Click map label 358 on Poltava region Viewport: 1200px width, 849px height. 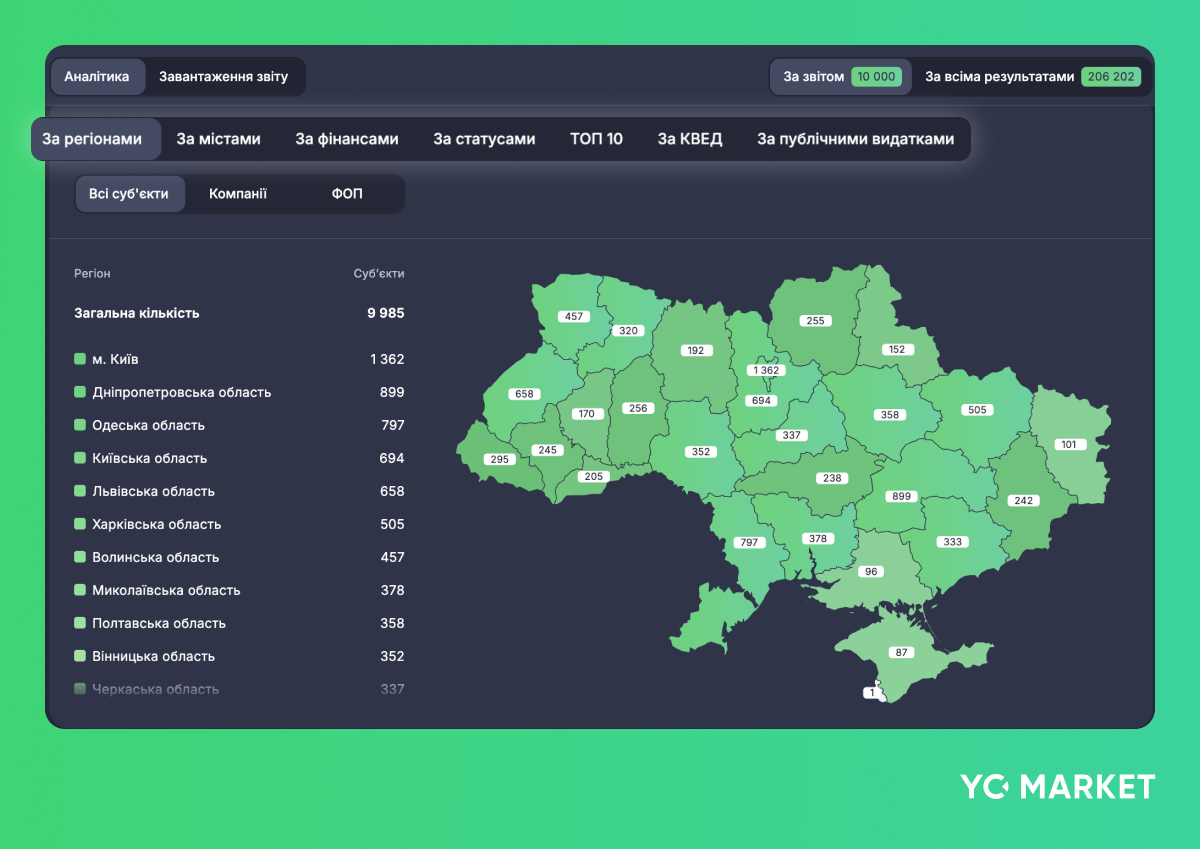point(888,414)
